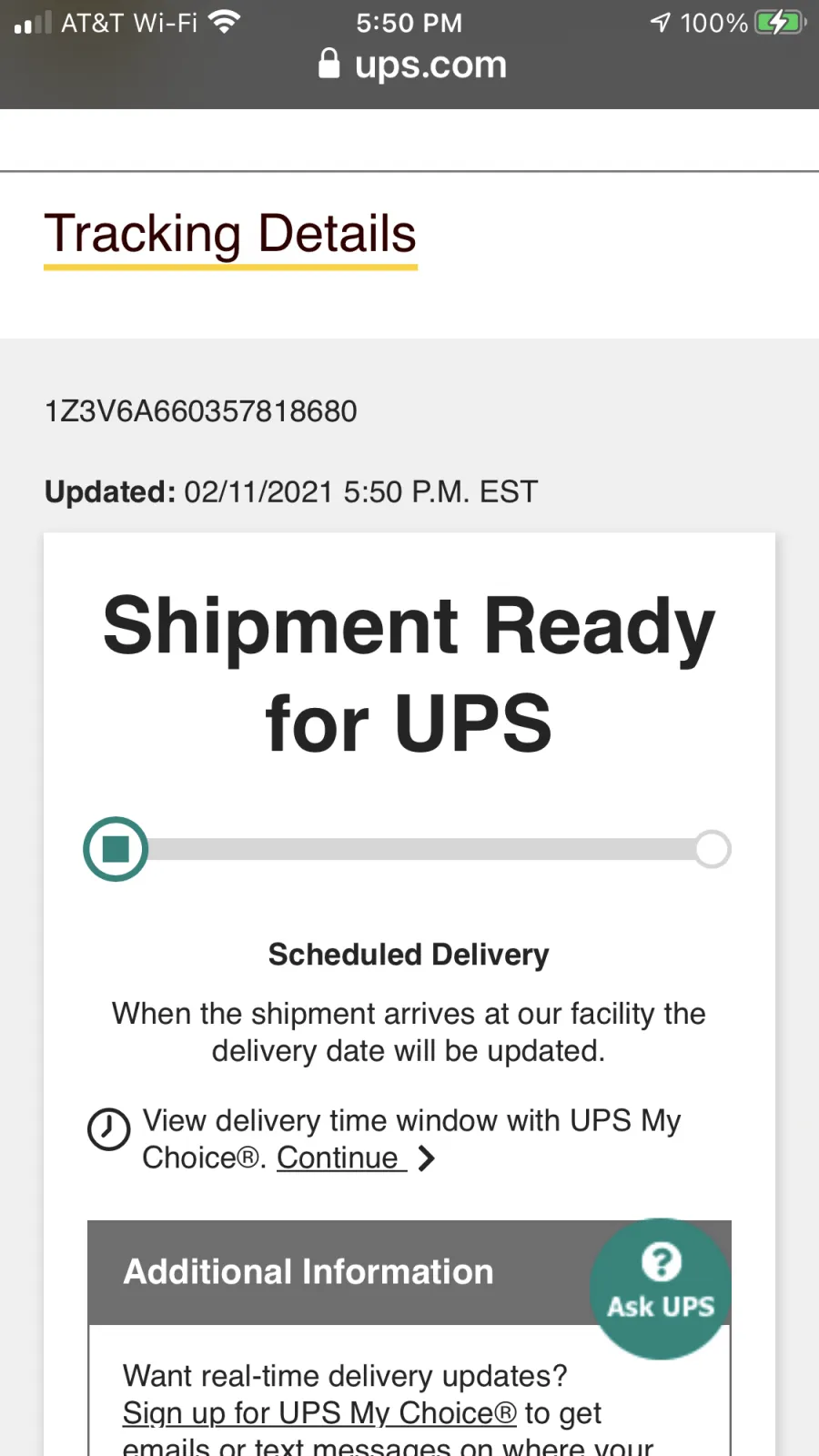819x1456 pixels.
Task: Select the Tracking Details tab heading
Action: (230, 234)
